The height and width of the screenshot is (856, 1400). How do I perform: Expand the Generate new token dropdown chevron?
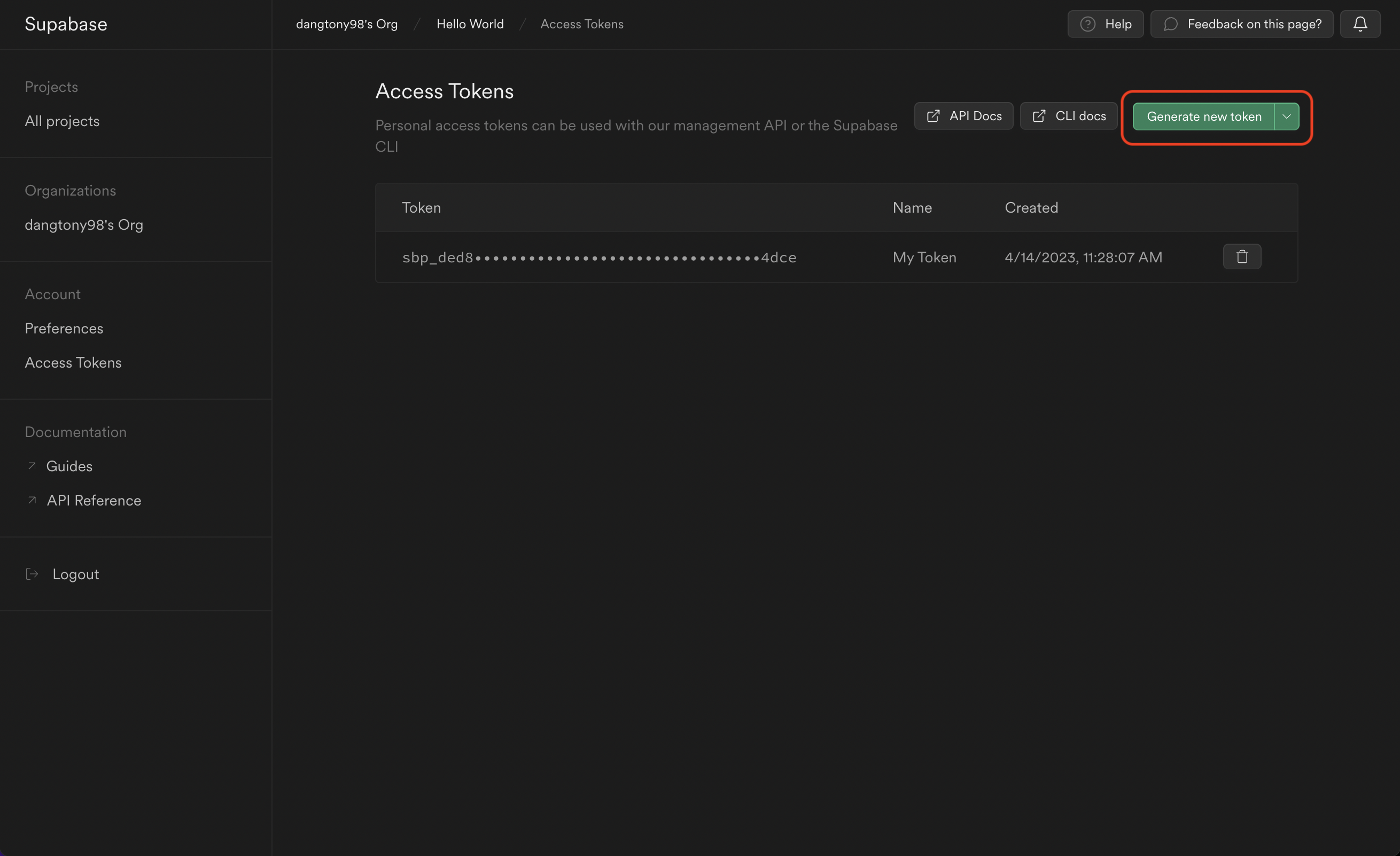point(1287,116)
